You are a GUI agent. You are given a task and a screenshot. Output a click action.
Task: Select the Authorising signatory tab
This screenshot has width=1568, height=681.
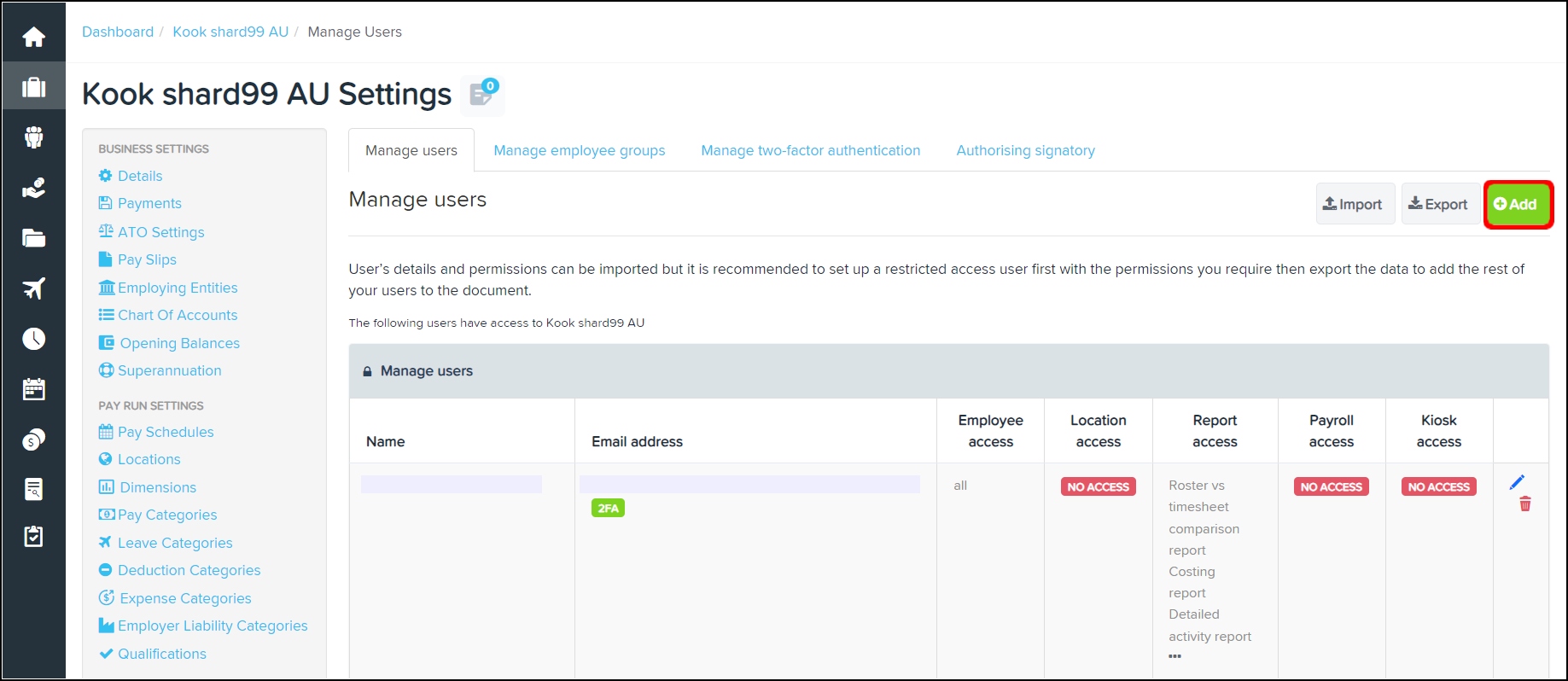tap(1025, 150)
